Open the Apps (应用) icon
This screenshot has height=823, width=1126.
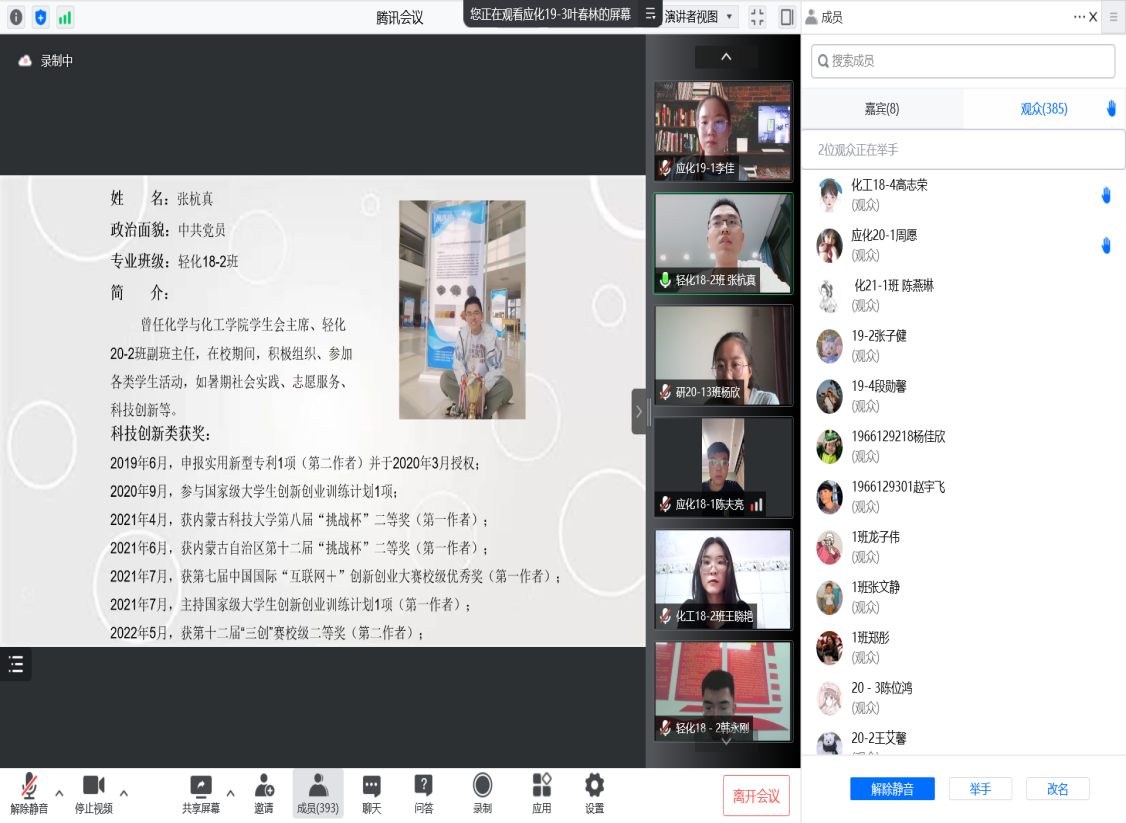[x=541, y=793]
